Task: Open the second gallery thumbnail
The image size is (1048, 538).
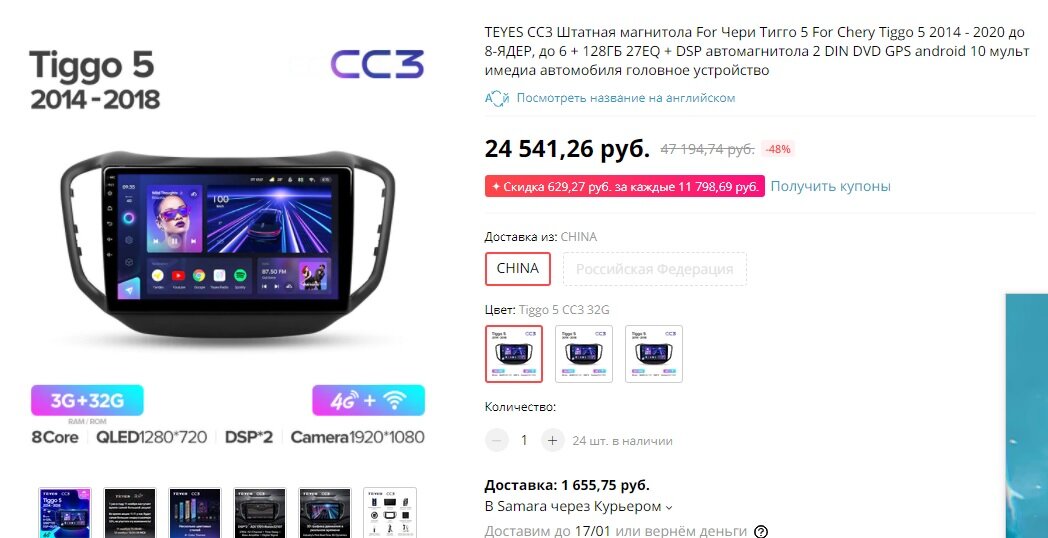Action: tap(130, 513)
